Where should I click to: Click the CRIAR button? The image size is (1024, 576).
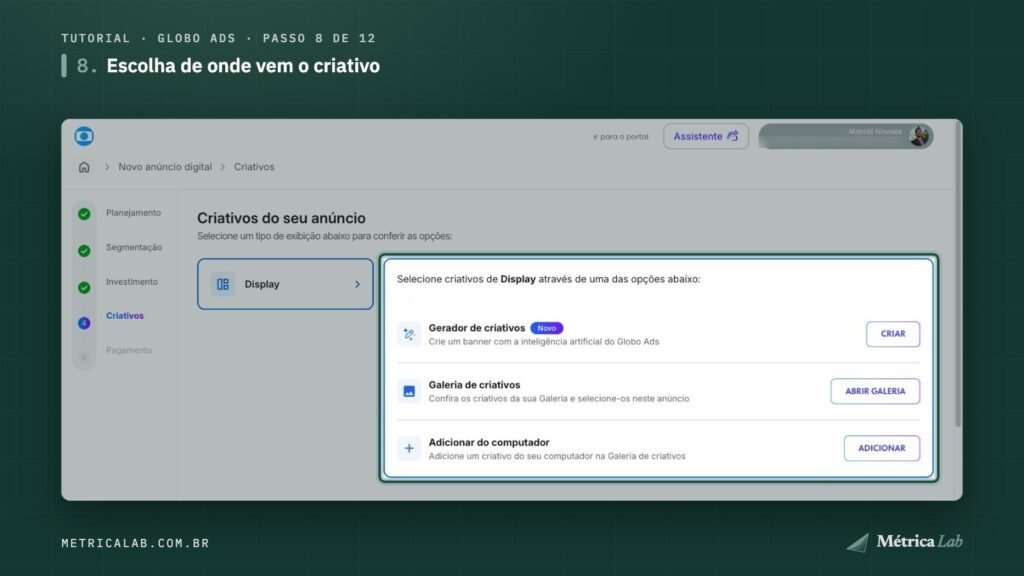(x=893, y=334)
